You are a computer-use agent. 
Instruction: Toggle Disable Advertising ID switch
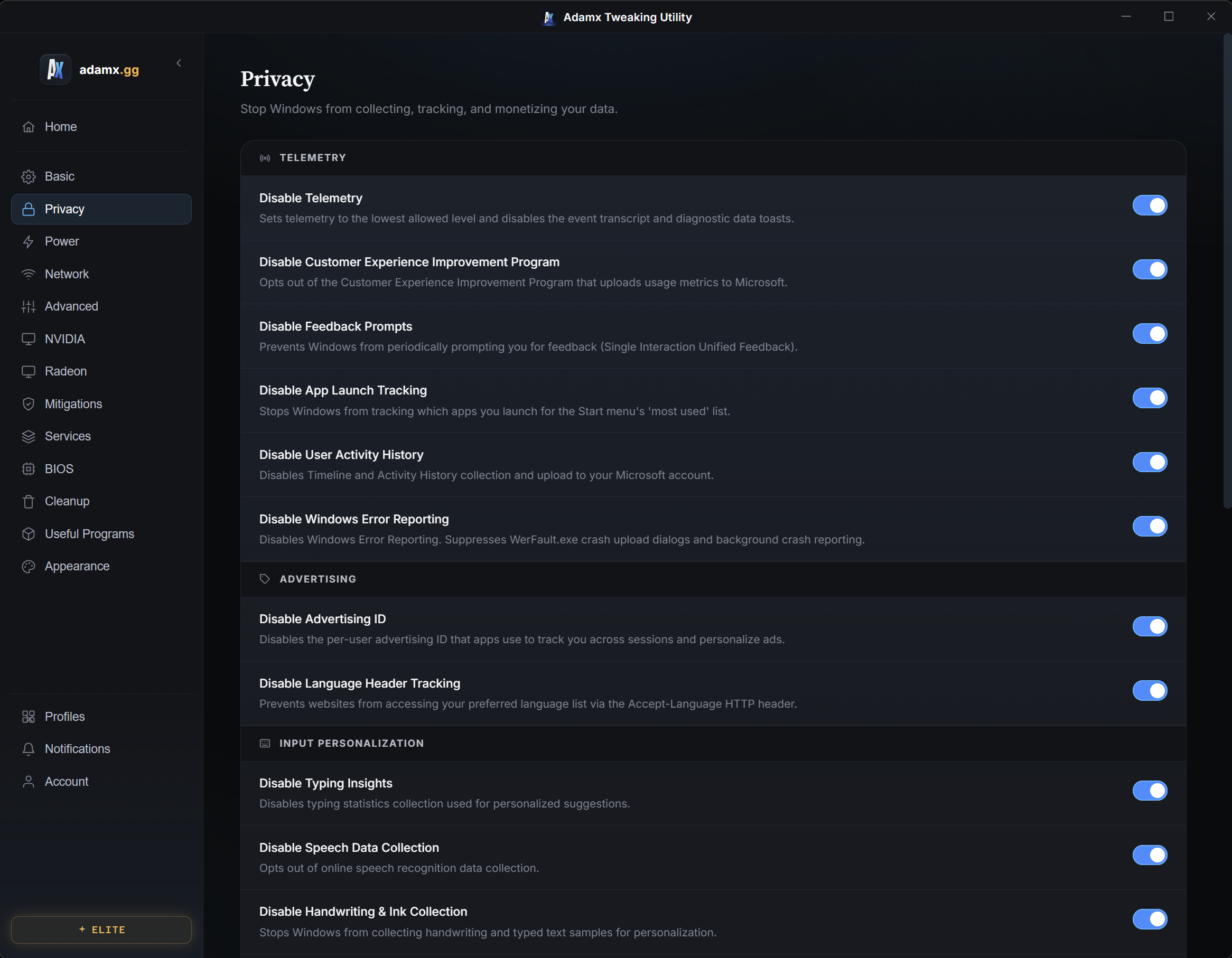click(1150, 626)
